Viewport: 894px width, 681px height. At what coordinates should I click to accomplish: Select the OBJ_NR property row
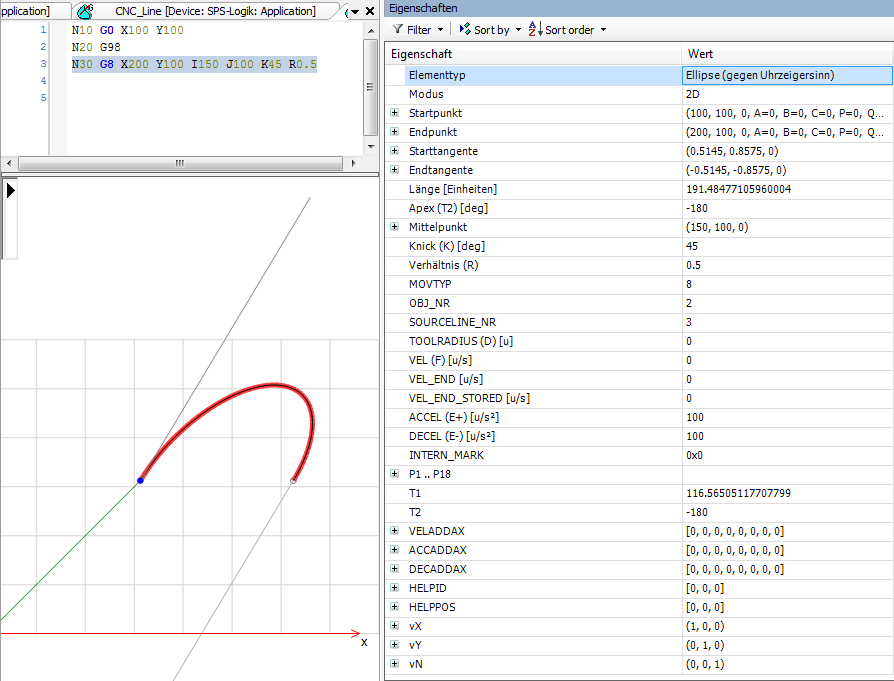click(x=639, y=303)
